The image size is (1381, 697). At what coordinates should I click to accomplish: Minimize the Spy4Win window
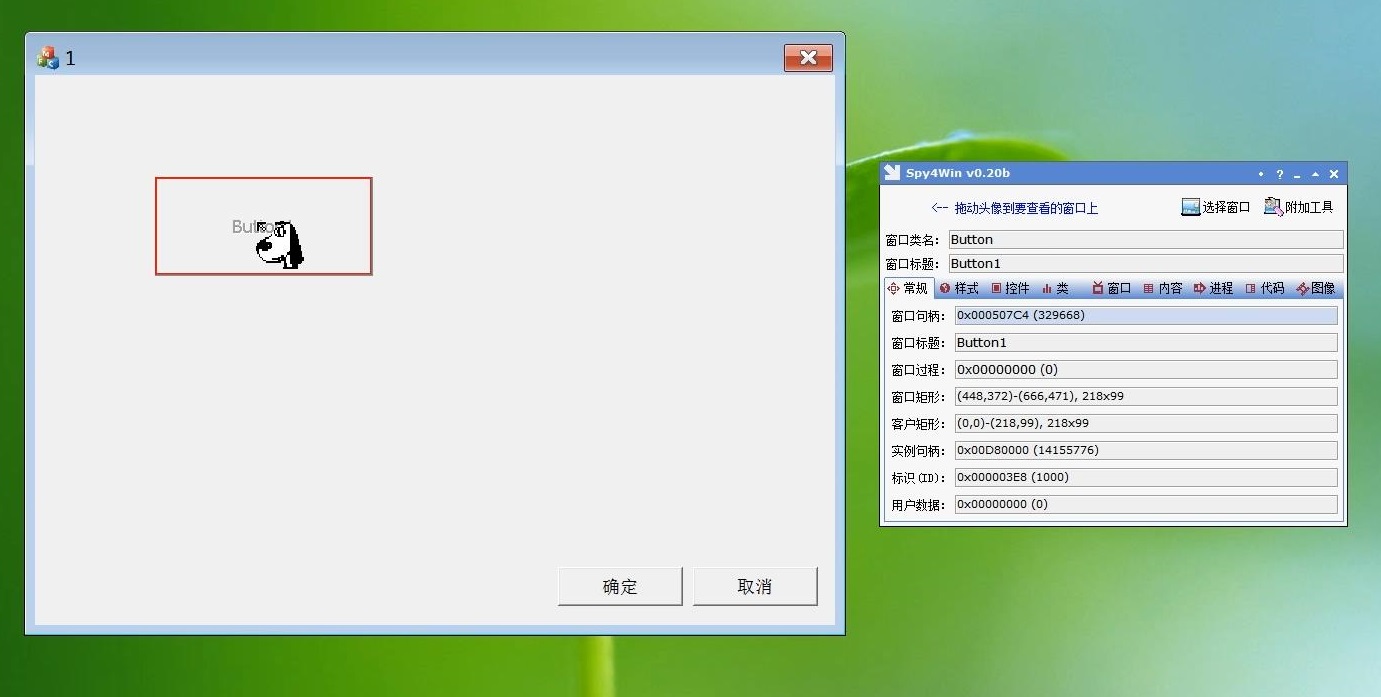(1297, 174)
